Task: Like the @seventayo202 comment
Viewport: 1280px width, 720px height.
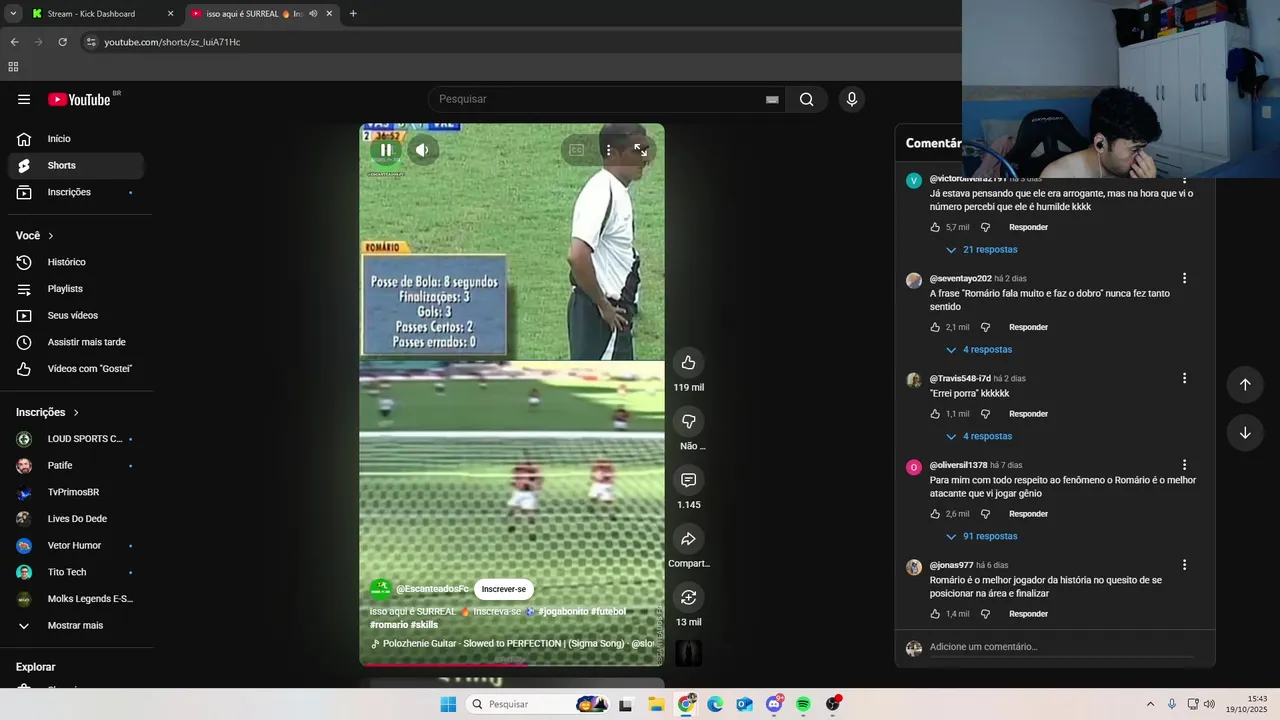Action: [x=936, y=327]
